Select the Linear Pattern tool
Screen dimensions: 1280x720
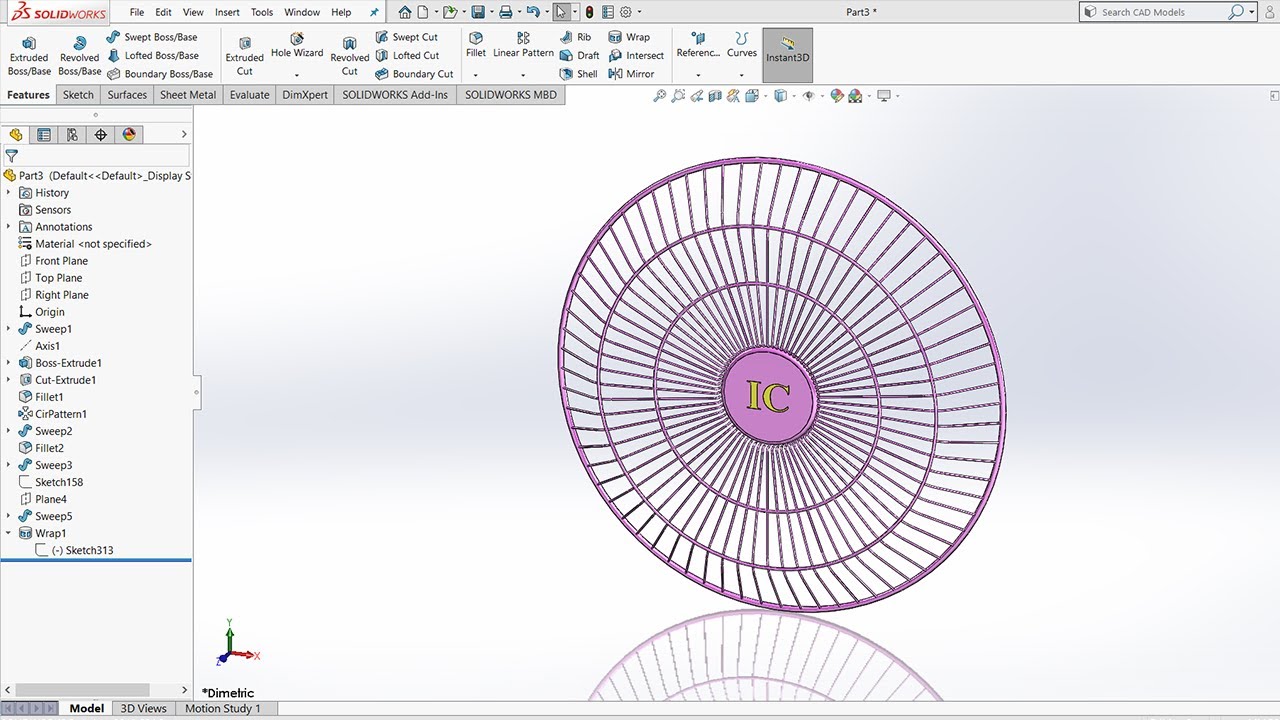pyautogui.click(x=523, y=45)
